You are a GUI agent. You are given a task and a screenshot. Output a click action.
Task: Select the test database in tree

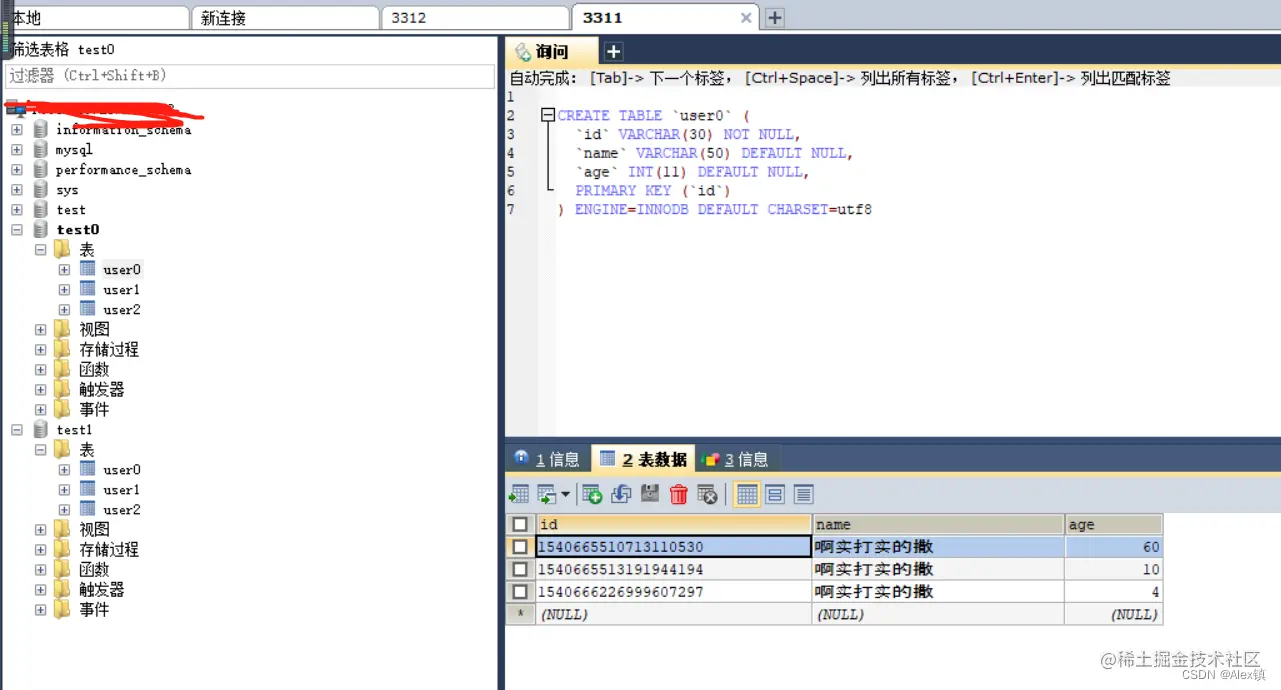71,209
